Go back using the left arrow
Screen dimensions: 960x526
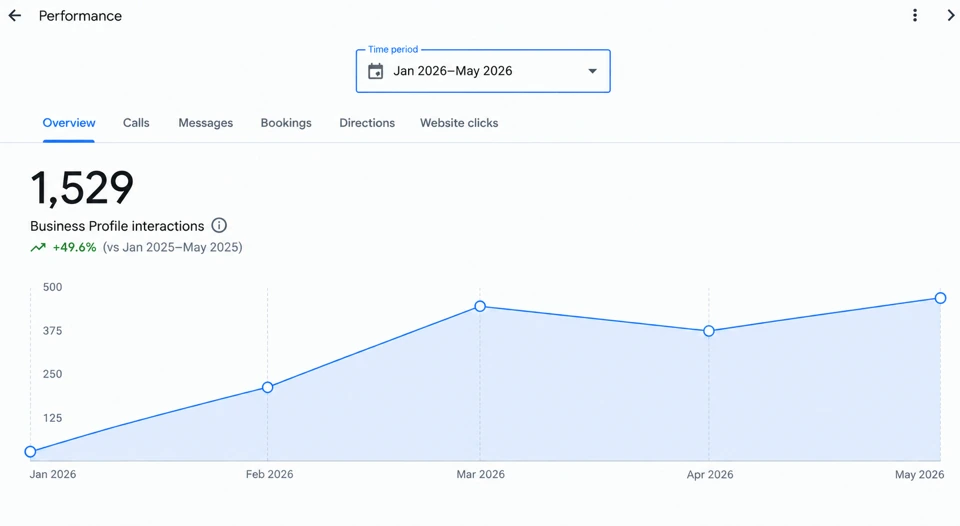coord(15,16)
